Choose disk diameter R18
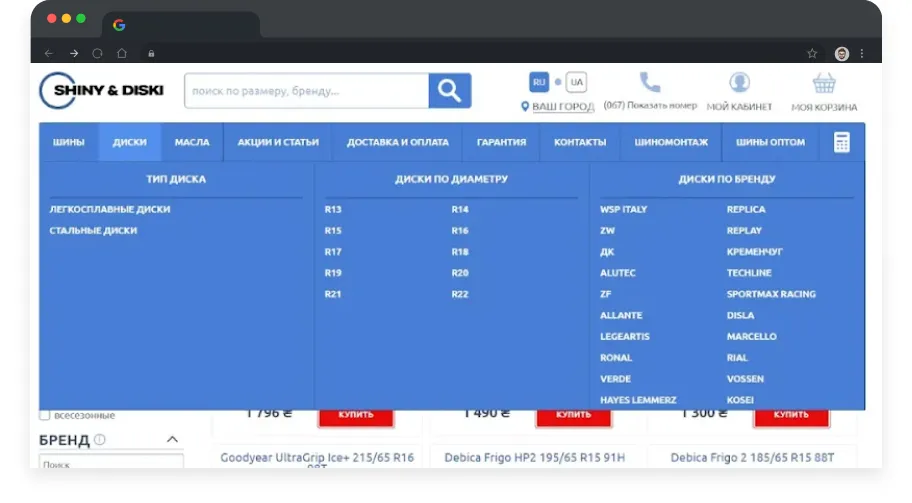 [x=460, y=252]
